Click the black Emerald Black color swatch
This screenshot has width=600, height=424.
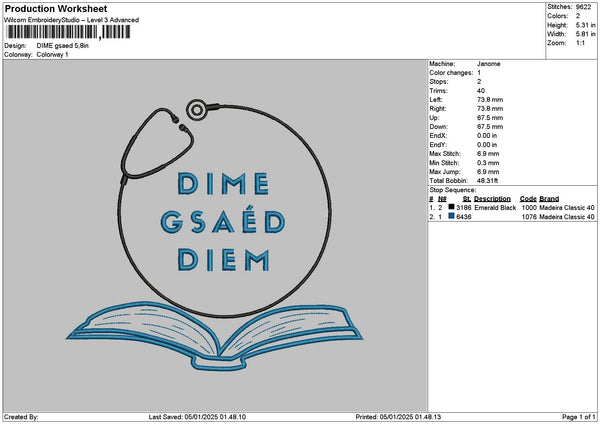pyautogui.click(x=452, y=207)
